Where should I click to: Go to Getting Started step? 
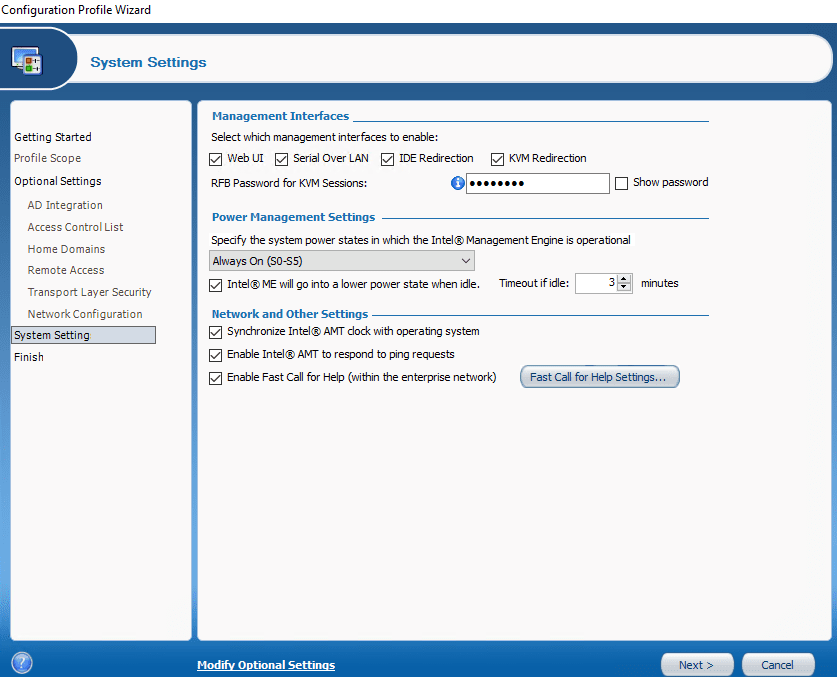click(x=53, y=137)
